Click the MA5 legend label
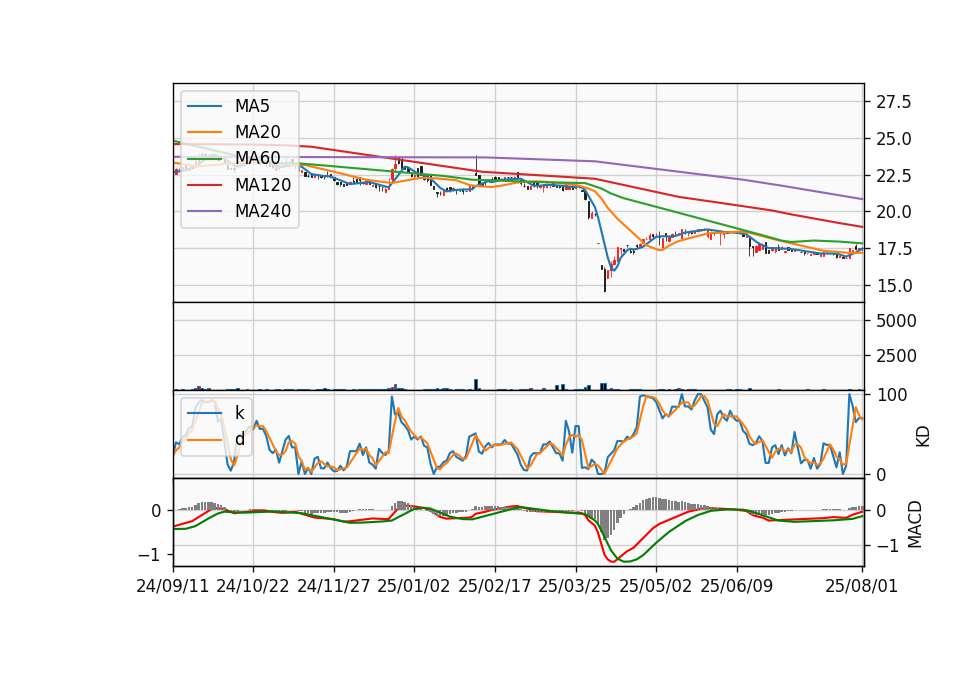This screenshot has width=960, height=690. [252, 106]
